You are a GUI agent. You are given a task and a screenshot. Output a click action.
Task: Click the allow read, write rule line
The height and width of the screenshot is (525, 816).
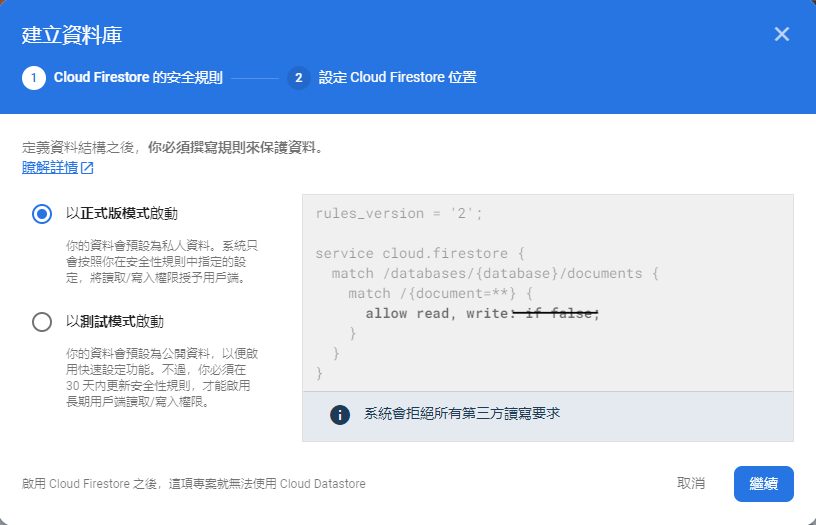pyautogui.click(x=482, y=313)
